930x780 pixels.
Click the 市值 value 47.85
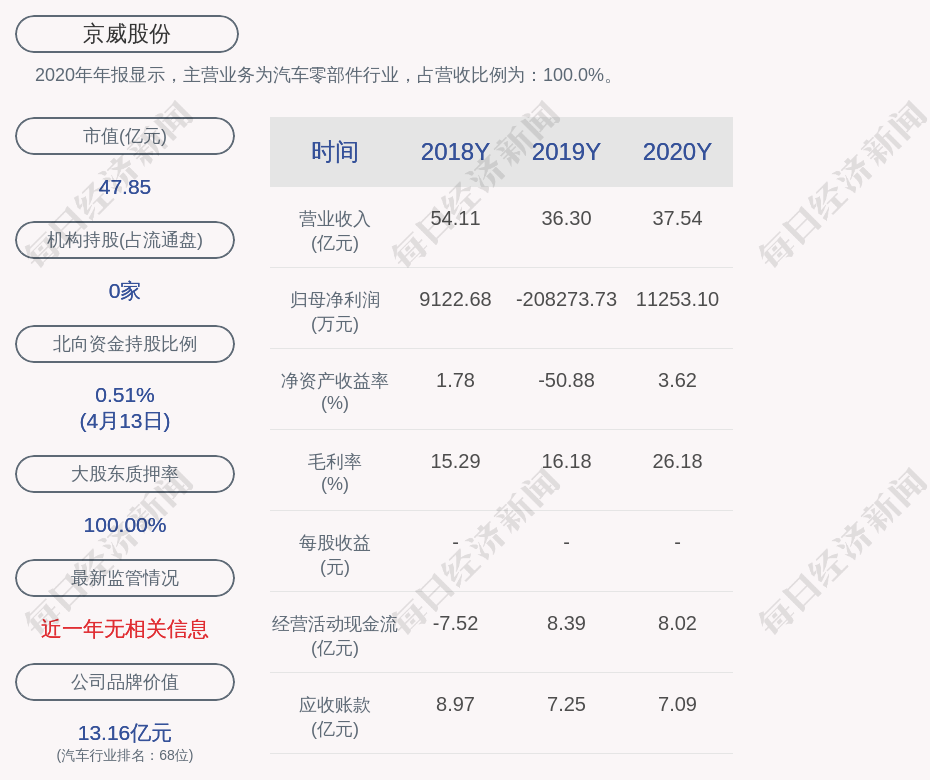click(125, 187)
